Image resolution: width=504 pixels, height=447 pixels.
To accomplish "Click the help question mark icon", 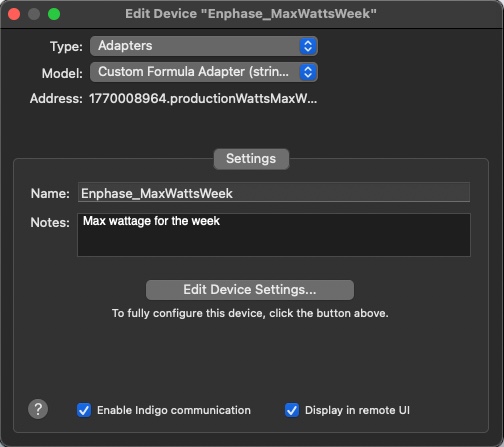I will click(38, 409).
